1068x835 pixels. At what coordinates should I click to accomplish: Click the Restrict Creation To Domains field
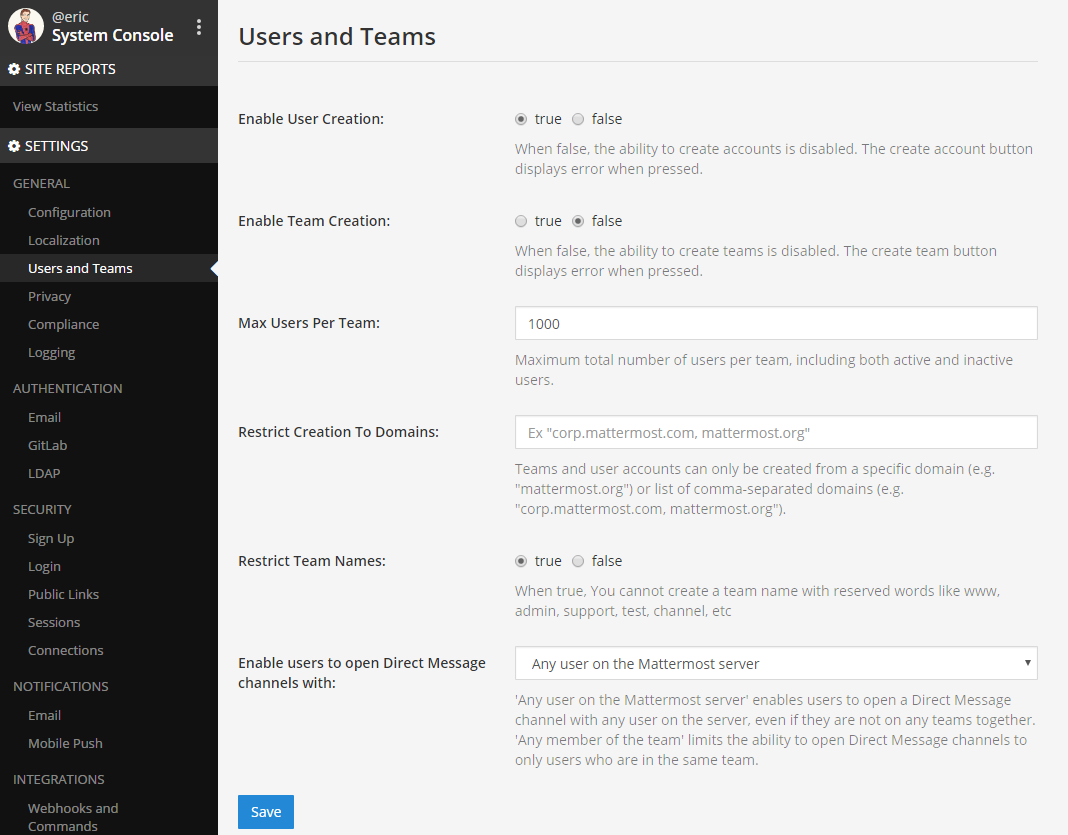(x=776, y=432)
